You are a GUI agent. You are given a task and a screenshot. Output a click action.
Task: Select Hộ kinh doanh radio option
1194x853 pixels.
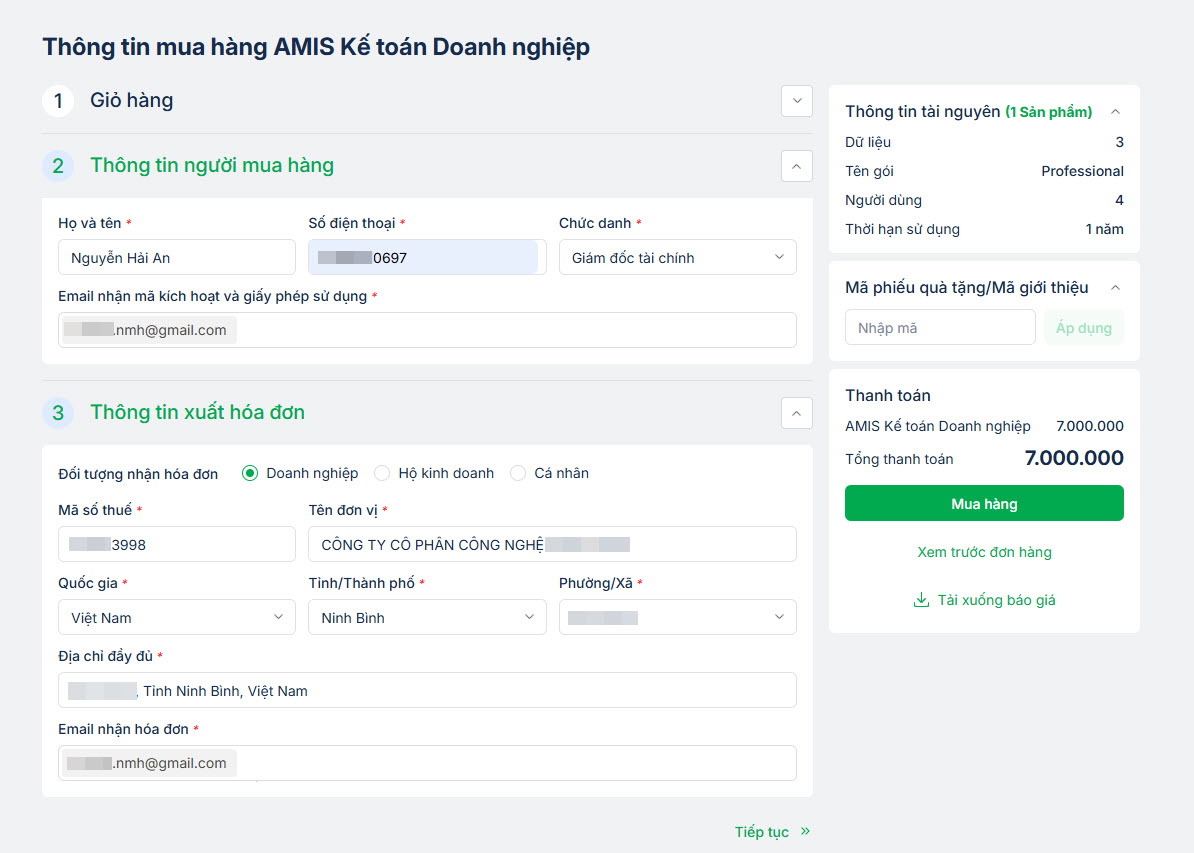[x=382, y=473]
